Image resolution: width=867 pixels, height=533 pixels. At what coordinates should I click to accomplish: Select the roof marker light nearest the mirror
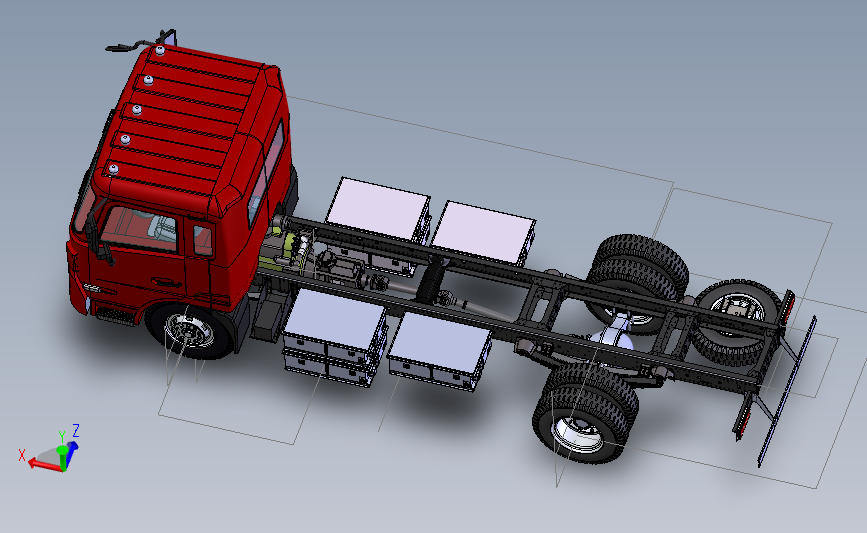(x=160, y=51)
